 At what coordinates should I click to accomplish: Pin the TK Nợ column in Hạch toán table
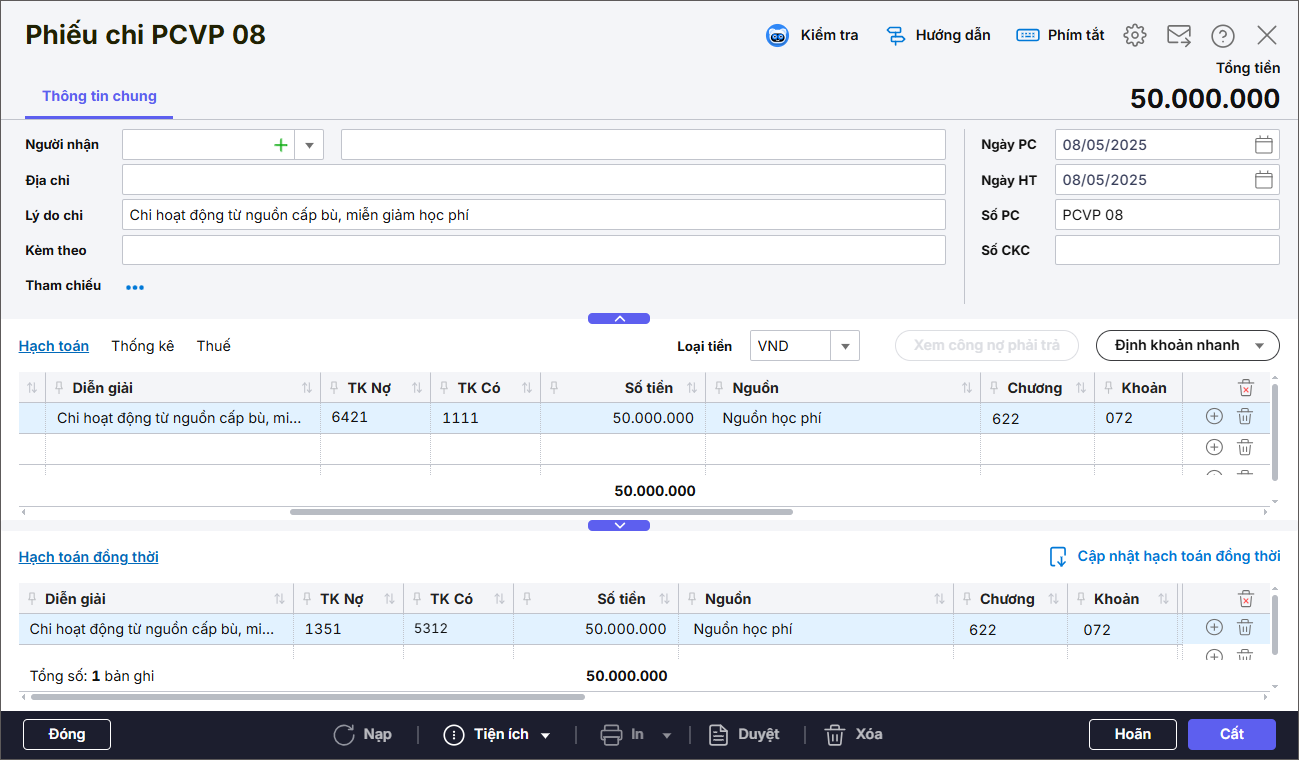335,388
